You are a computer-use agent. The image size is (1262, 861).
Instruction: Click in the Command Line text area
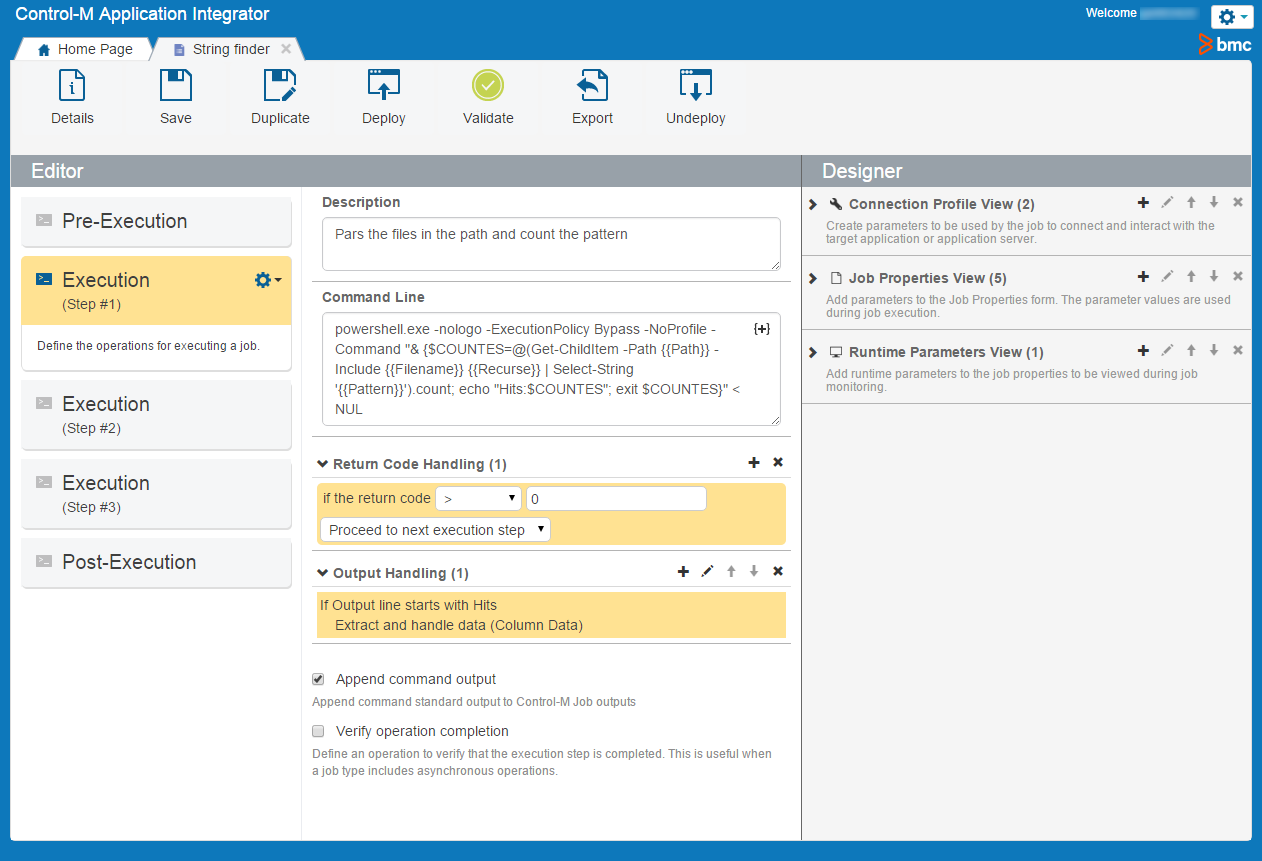tap(551, 369)
